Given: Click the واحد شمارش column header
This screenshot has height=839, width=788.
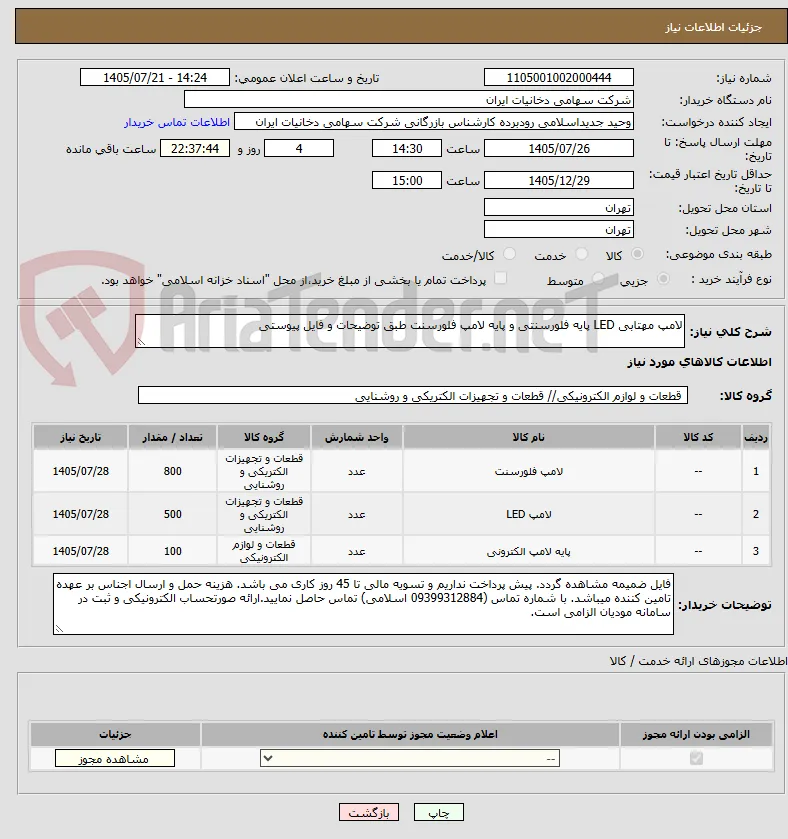Looking at the screenshot, I should pyautogui.click(x=356, y=437).
